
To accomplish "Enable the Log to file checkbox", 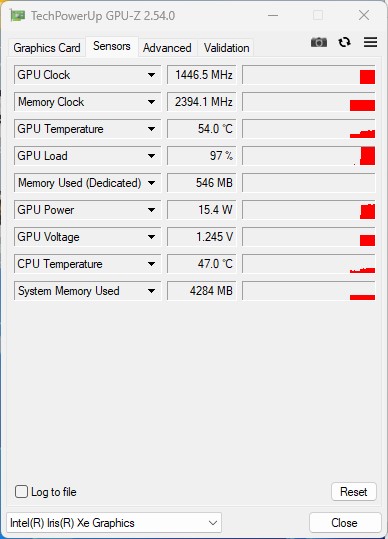I will coord(21,492).
